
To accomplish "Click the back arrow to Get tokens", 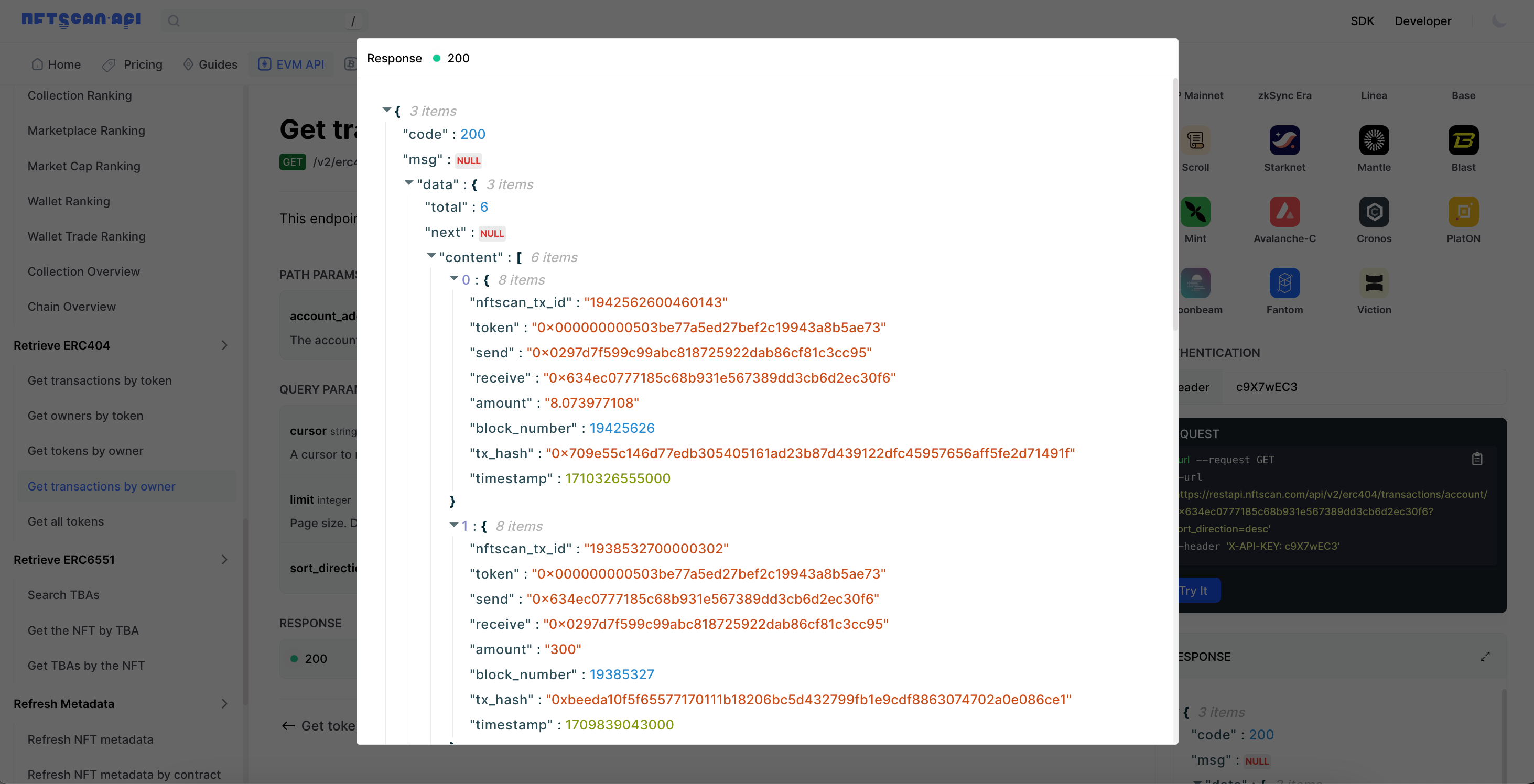I will [x=288, y=726].
